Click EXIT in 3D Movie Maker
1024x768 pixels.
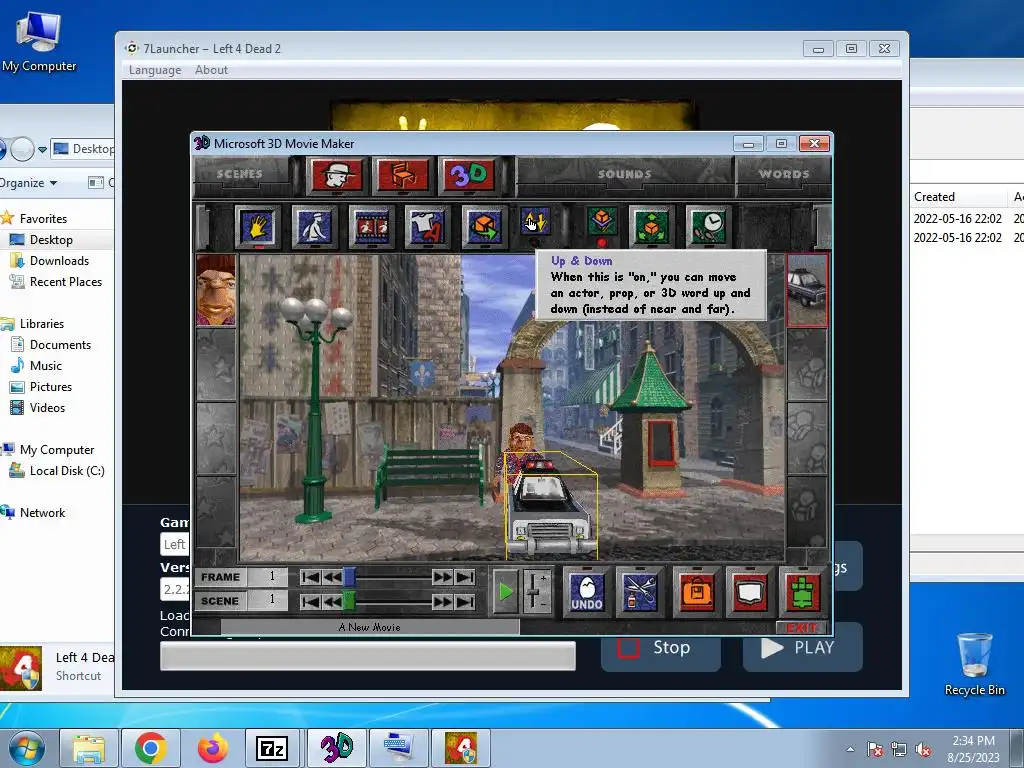click(x=802, y=628)
